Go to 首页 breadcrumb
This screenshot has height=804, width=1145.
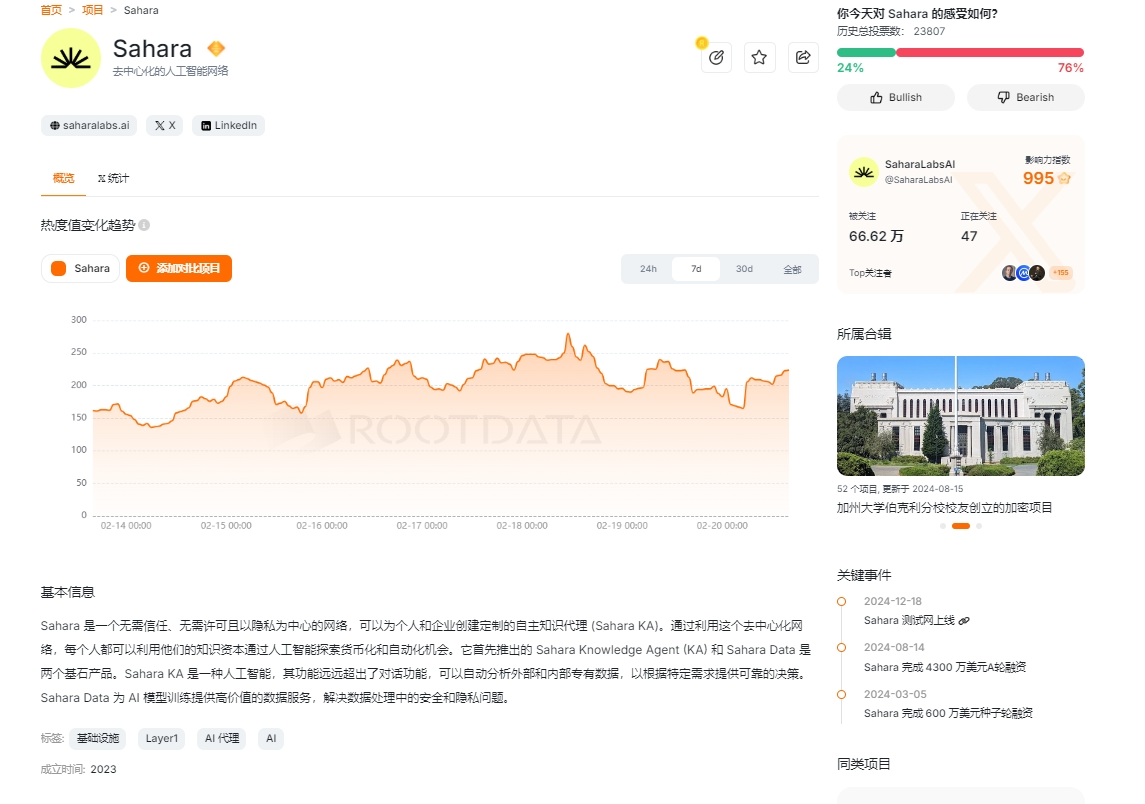(x=51, y=10)
